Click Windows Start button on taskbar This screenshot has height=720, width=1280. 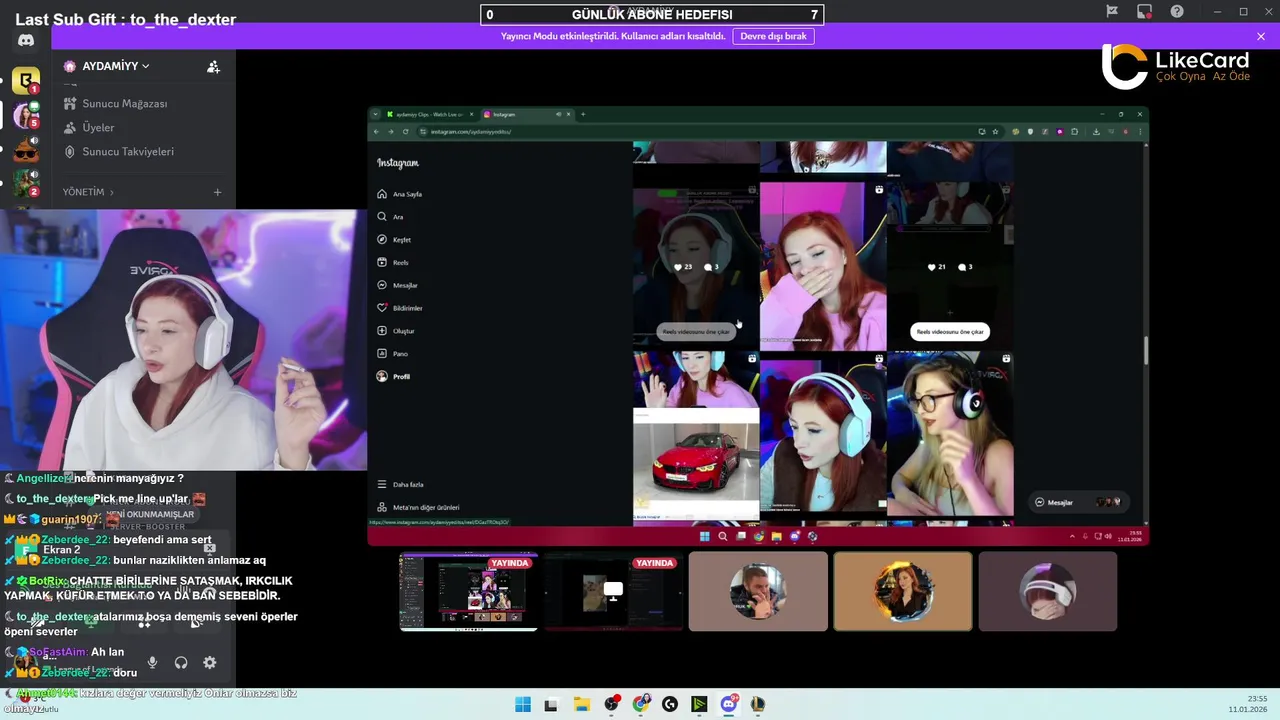[x=523, y=704]
